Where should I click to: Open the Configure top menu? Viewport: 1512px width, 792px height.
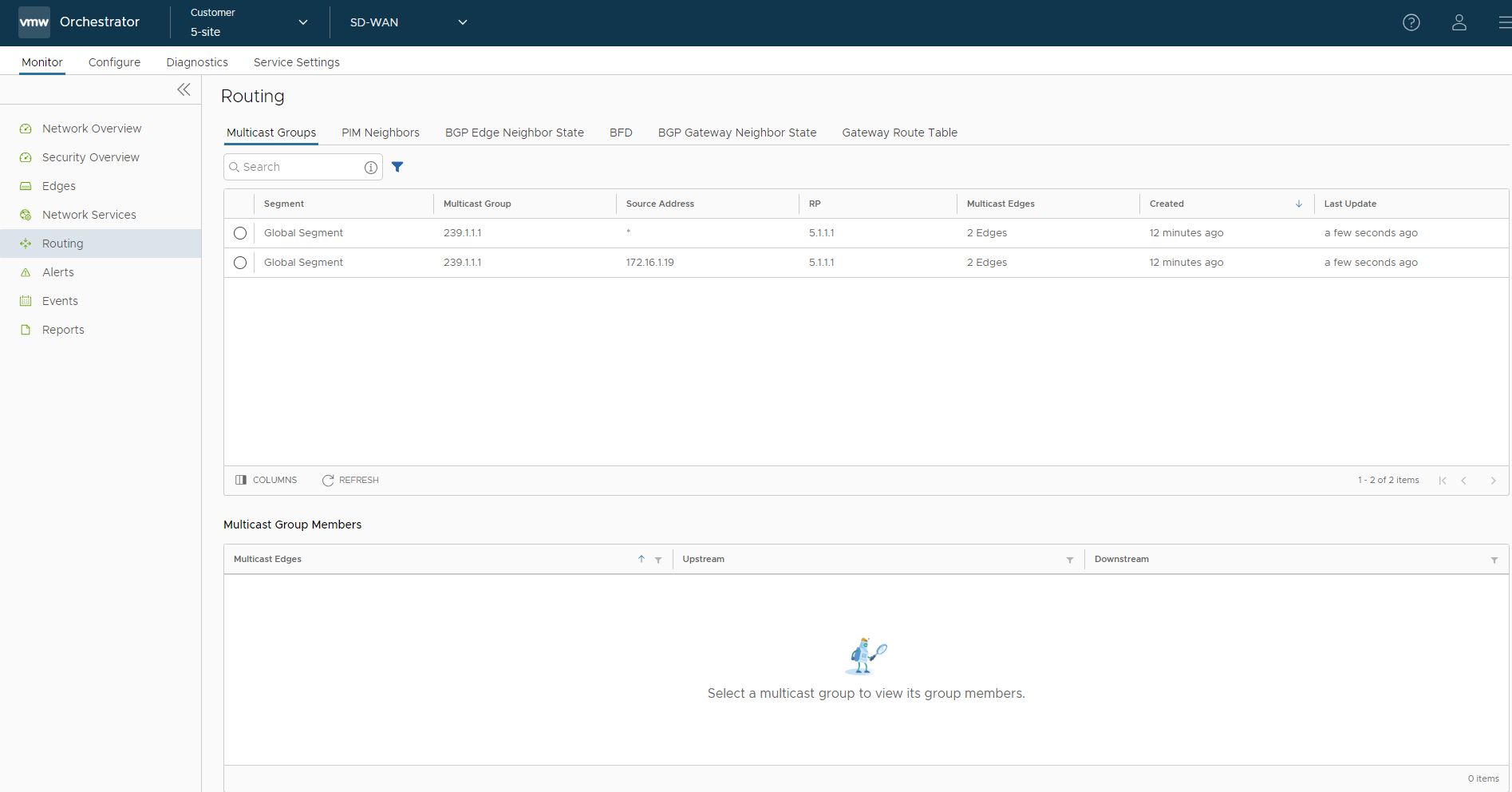point(114,62)
